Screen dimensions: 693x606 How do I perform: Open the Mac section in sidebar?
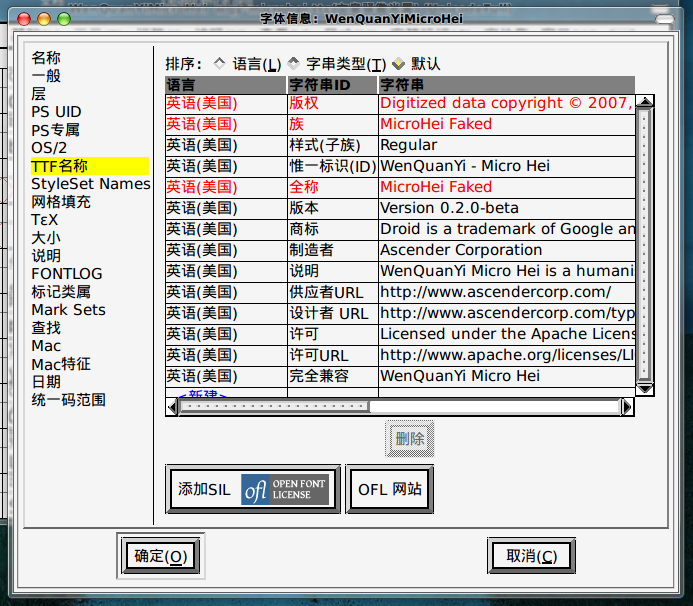[46, 346]
